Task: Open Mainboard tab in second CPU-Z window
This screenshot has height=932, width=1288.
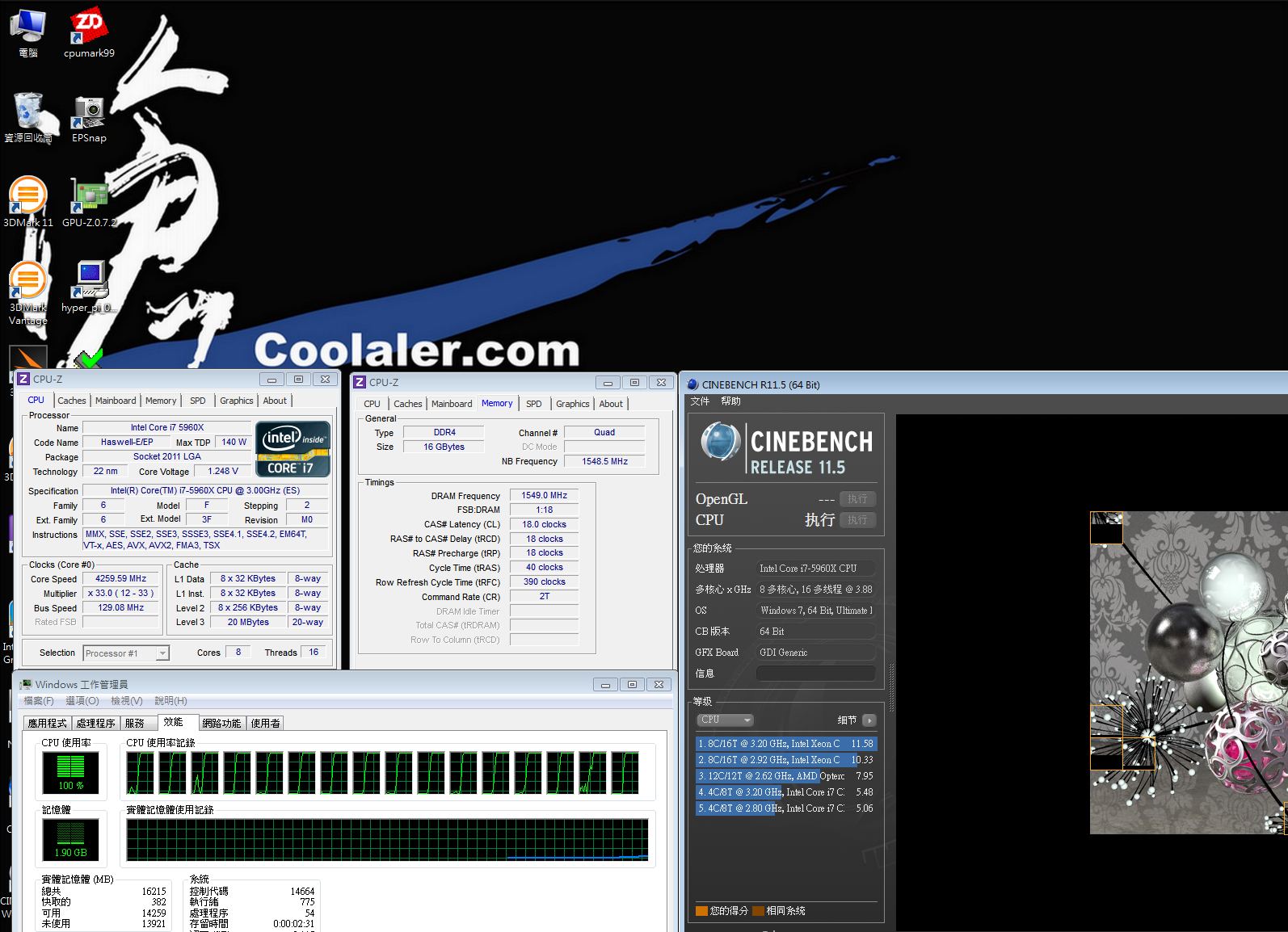Action: [x=452, y=404]
